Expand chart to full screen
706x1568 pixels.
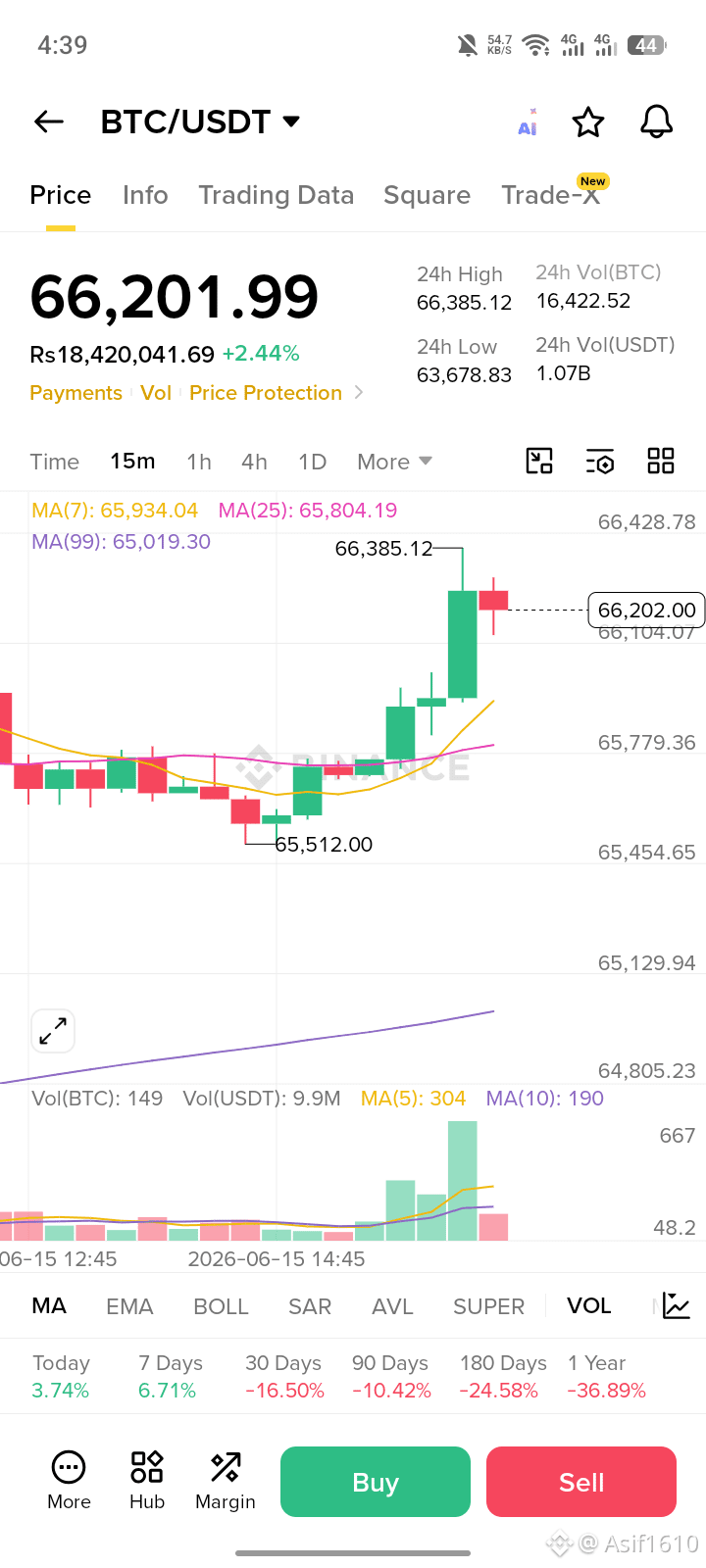pyautogui.click(x=53, y=1031)
